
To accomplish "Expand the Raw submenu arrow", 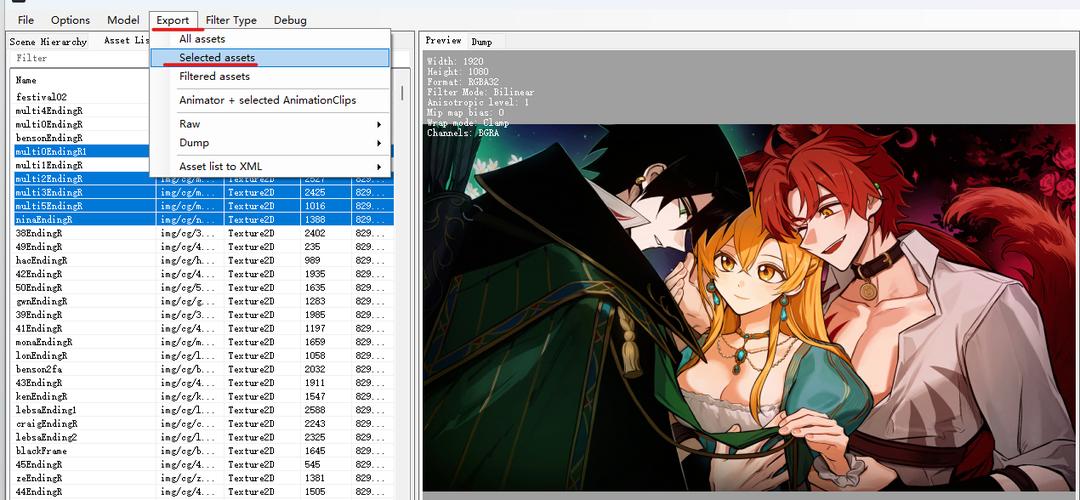I will pos(379,125).
